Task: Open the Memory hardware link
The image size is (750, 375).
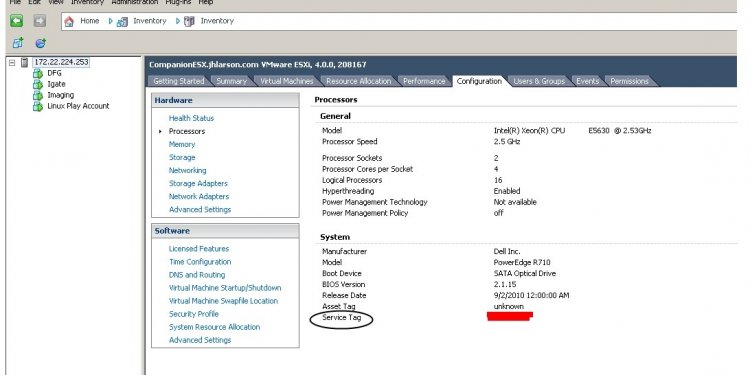Action: tap(182, 144)
